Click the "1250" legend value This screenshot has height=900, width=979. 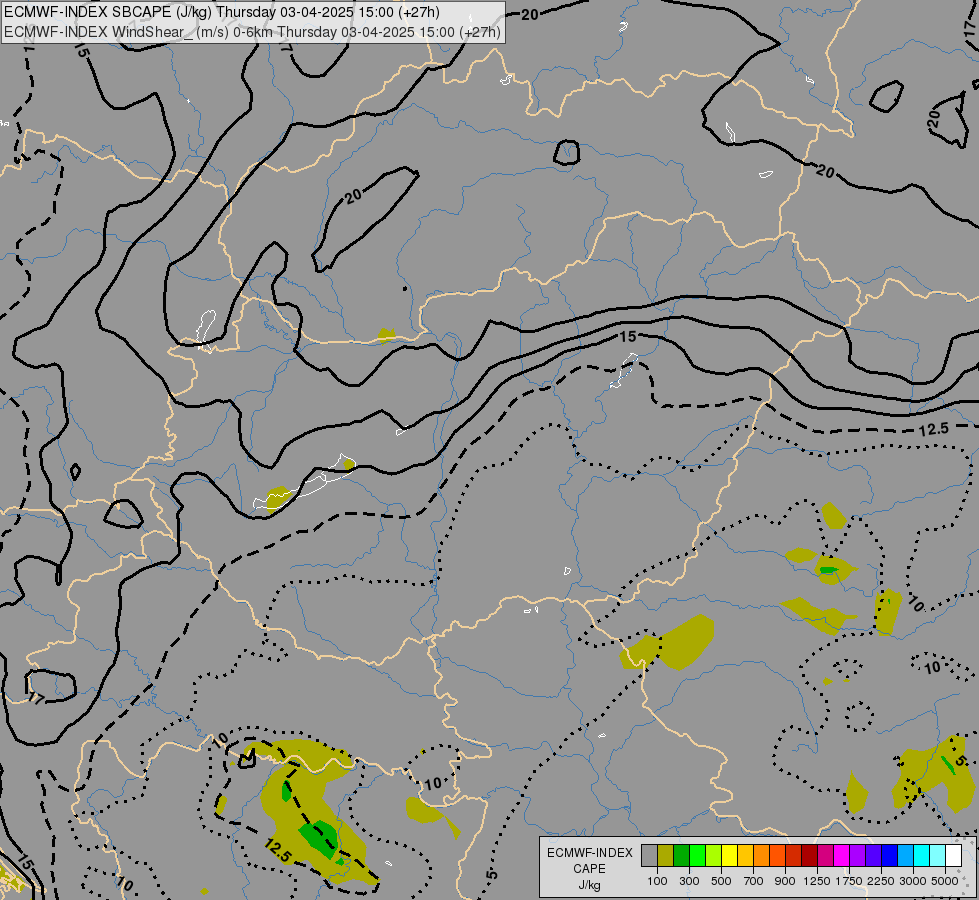coord(817,881)
